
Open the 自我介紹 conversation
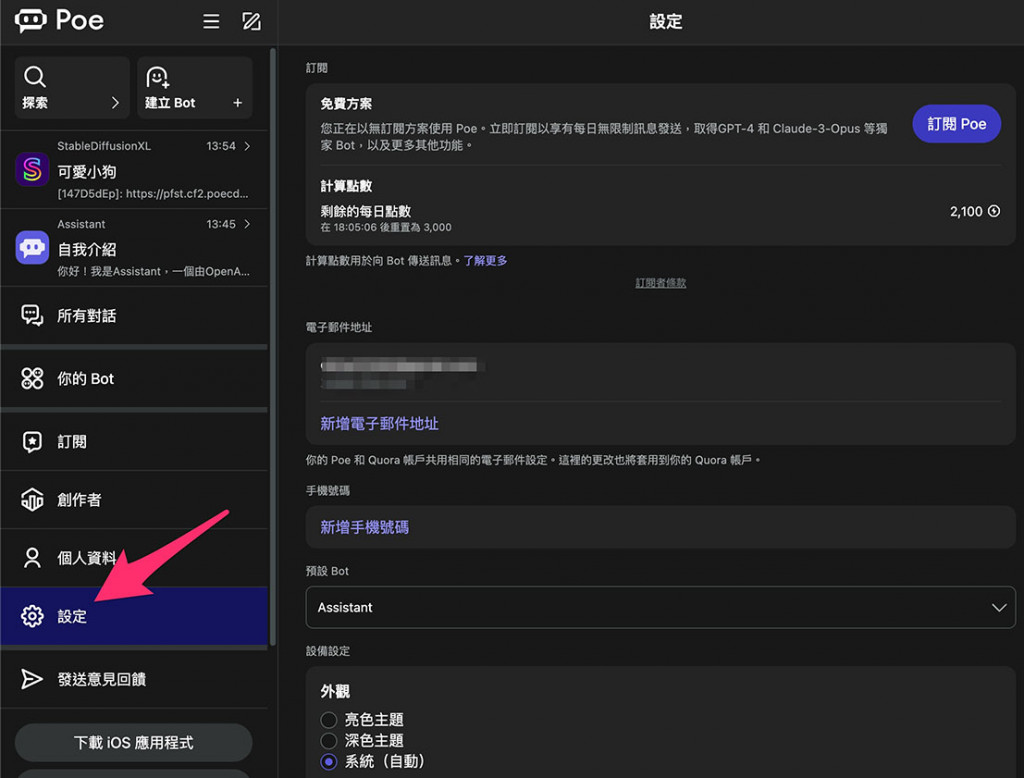point(135,248)
